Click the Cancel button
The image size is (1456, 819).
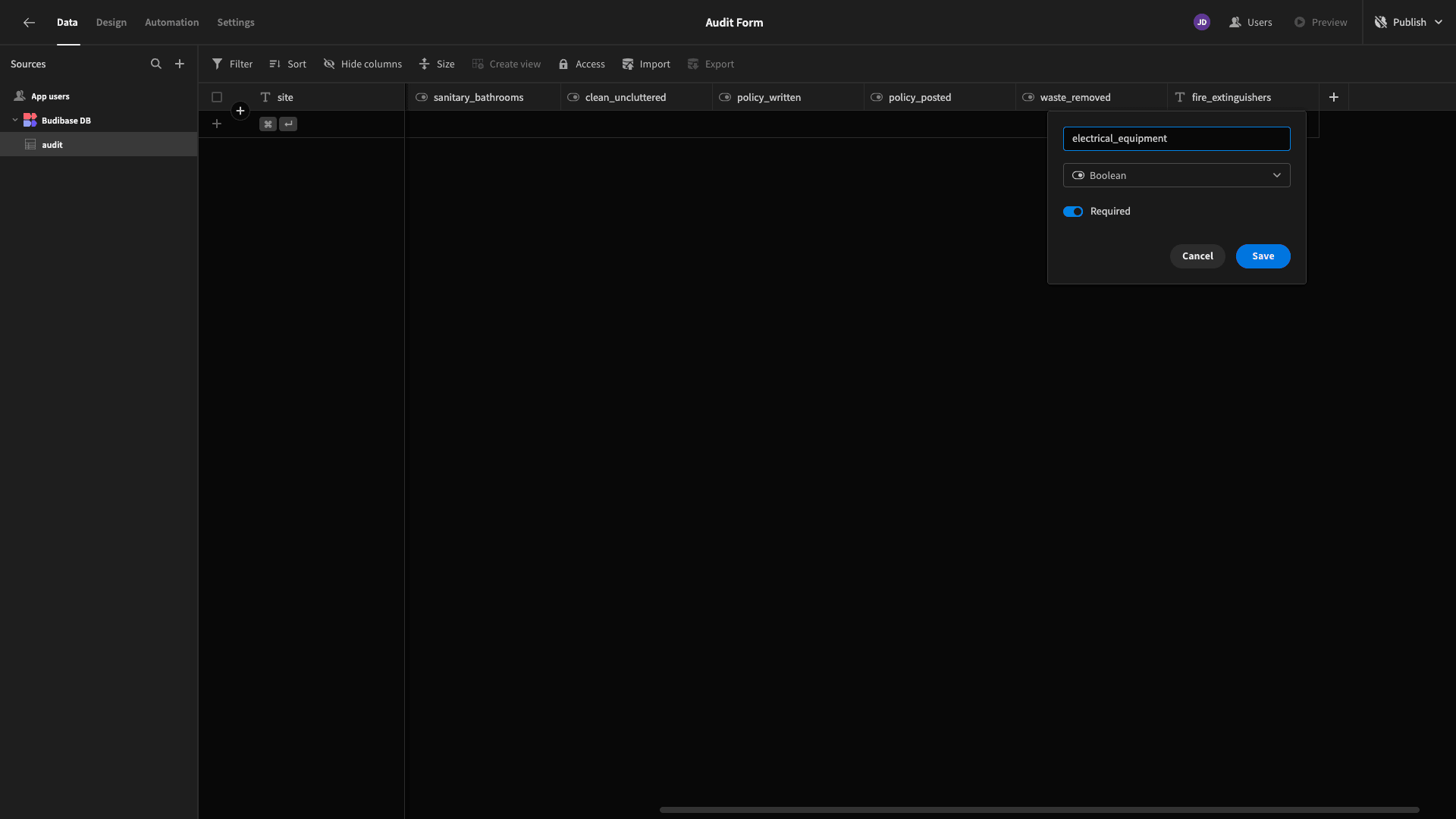(x=1197, y=256)
